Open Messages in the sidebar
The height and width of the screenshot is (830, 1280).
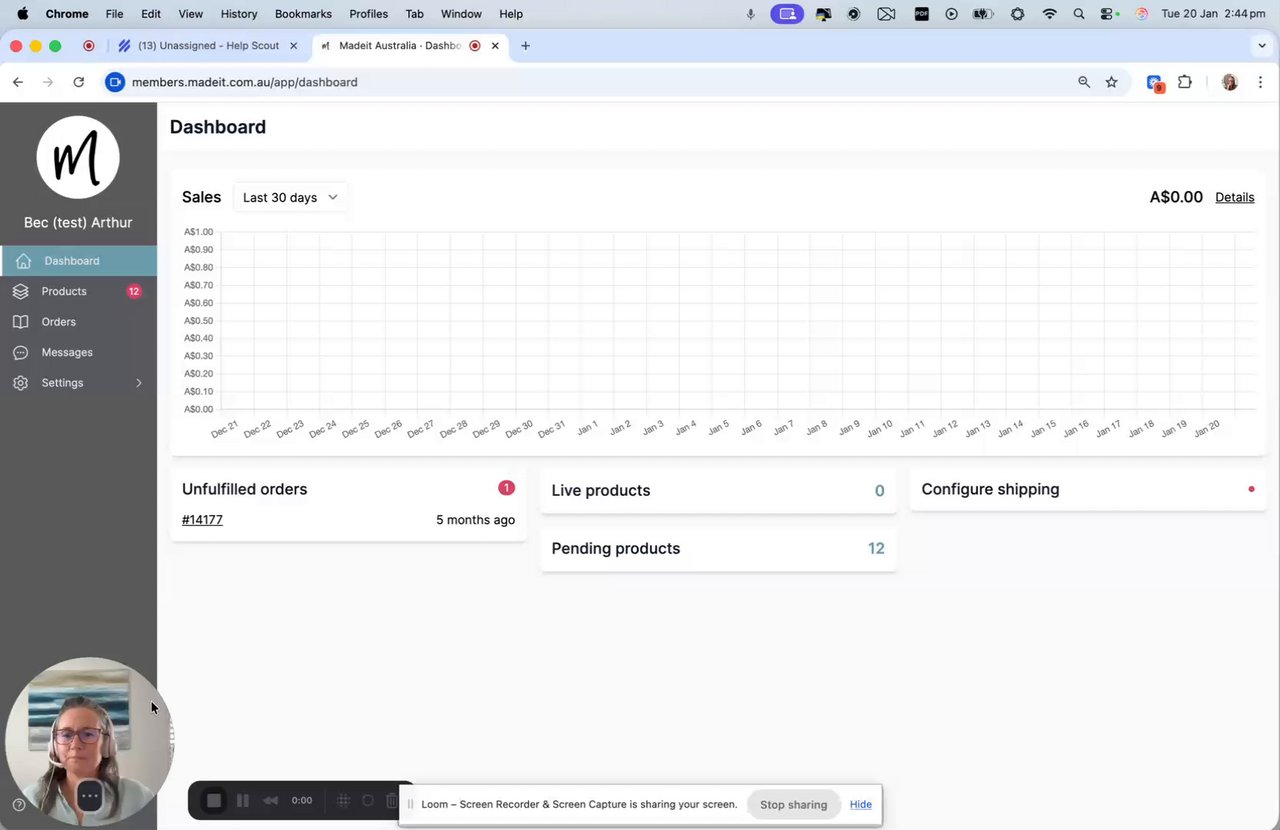click(x=78, y=352)
